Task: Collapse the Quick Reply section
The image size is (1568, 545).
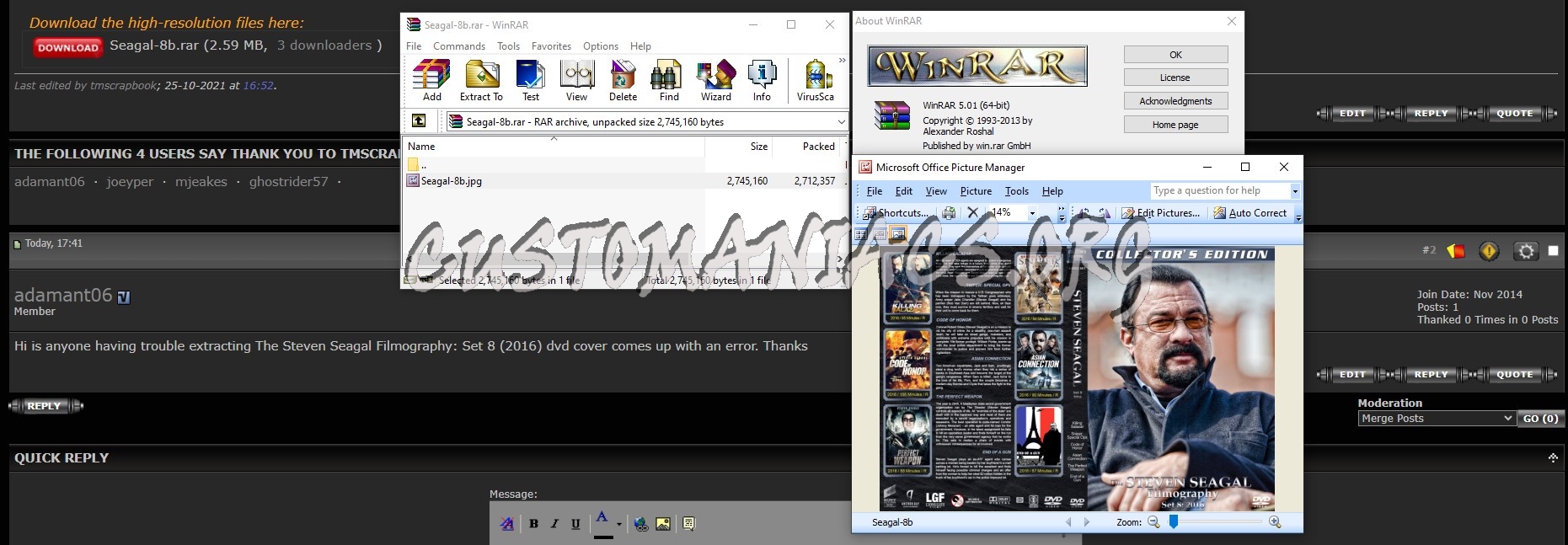Action: pyautogui.click(x=1553, y=457)
